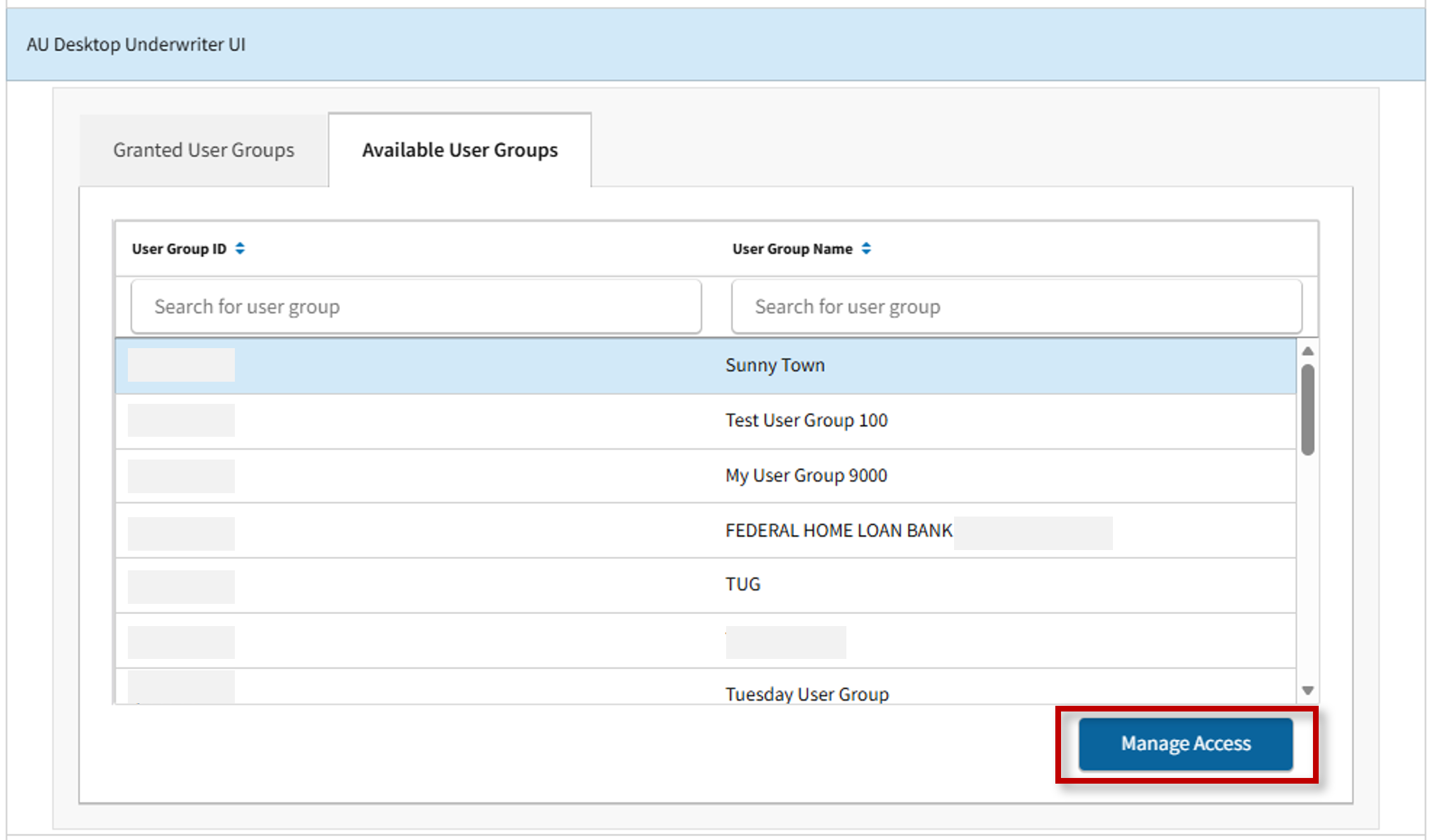Screen dimensions: 1432x840
Task: Click the User Group ID column header
Action: pos(179,249)
